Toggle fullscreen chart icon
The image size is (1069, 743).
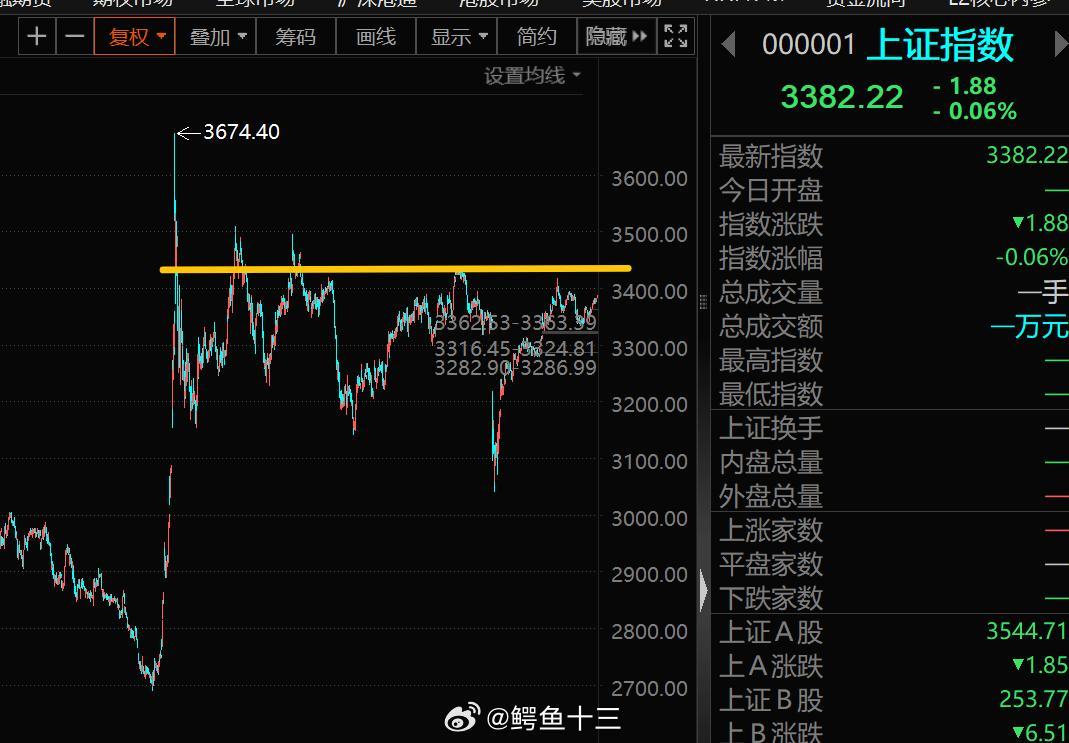click(x=676, y=36)
